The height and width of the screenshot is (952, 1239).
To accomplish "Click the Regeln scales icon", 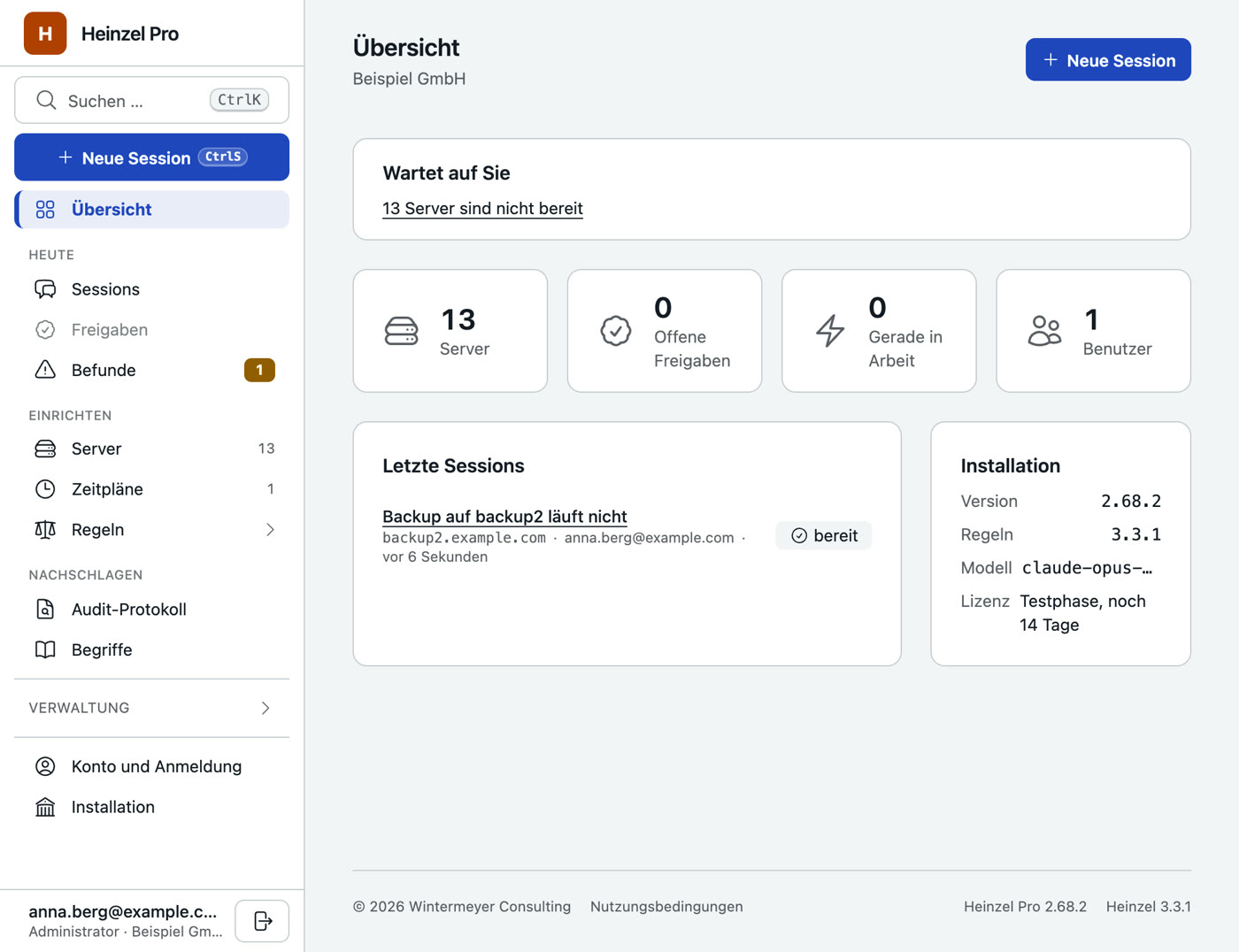I will (x=45, y=530).
